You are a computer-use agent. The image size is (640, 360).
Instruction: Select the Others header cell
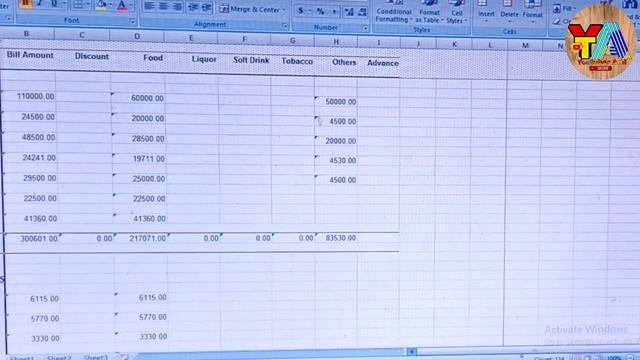(344, 62)
